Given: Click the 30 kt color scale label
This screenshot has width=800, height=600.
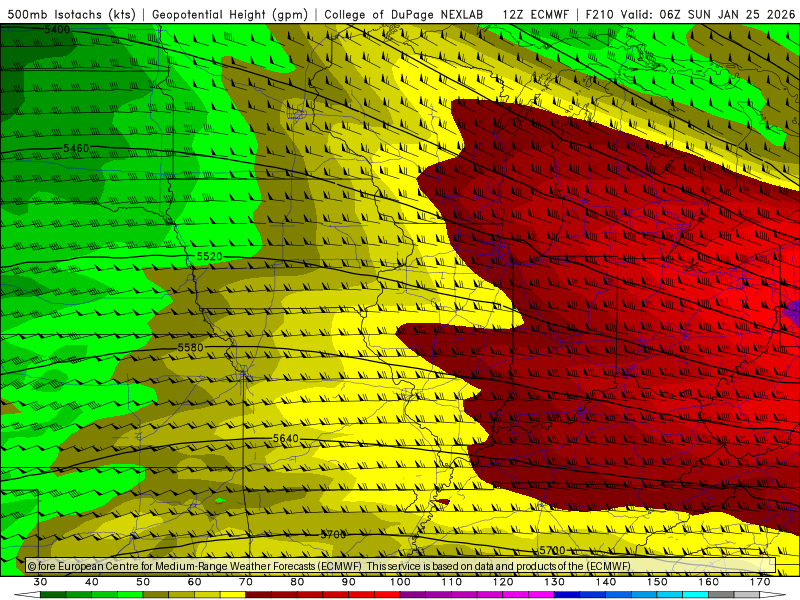Looking at the screenshot, I should (40, 582).
